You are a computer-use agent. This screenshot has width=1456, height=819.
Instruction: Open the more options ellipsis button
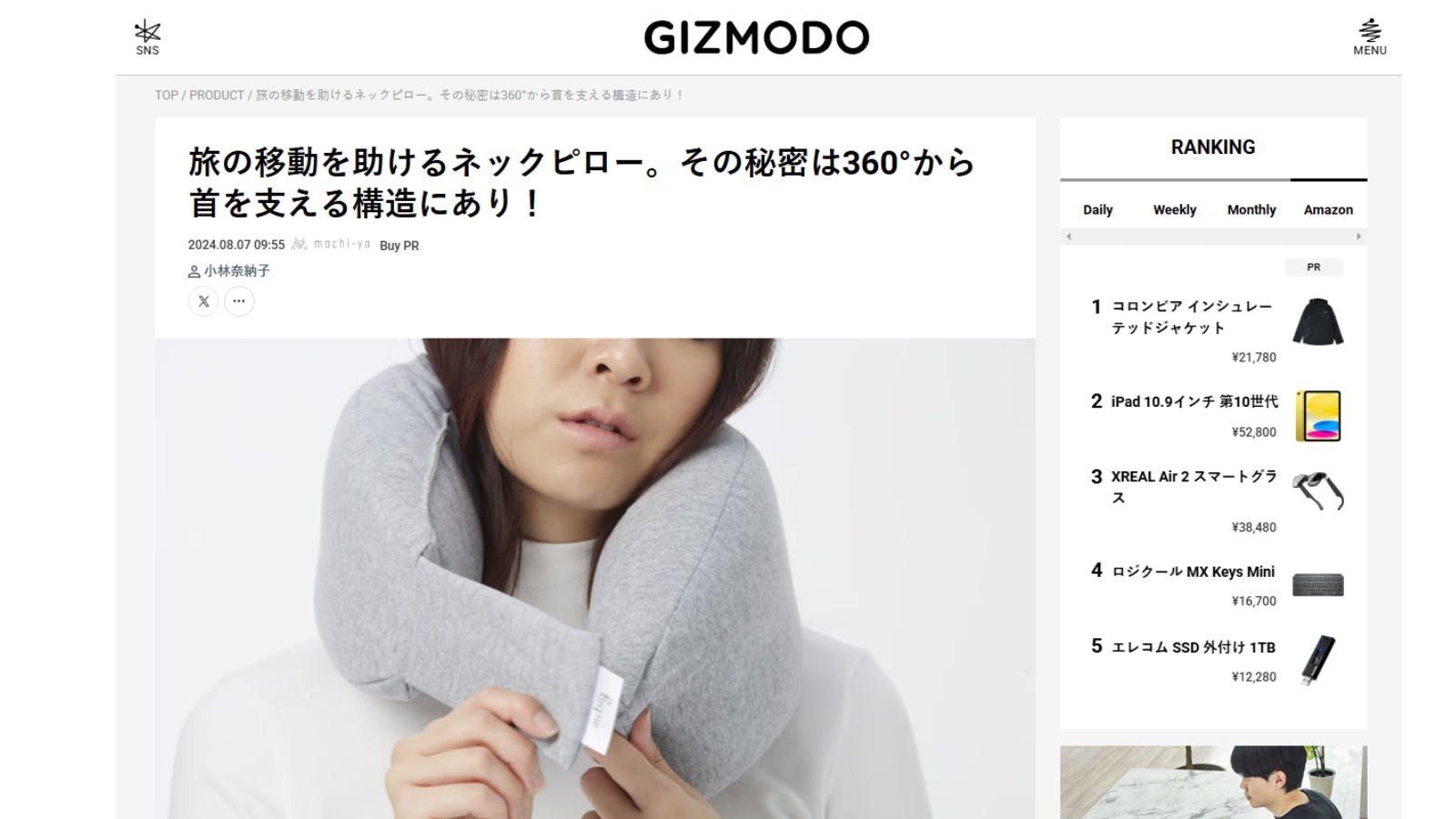click(x=239, y=301)
